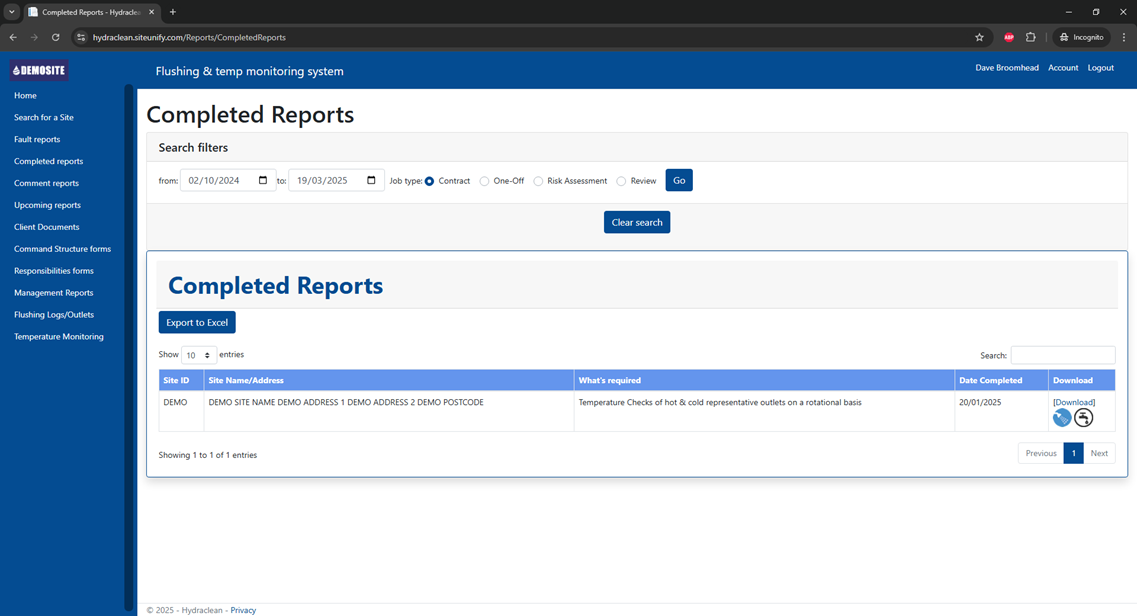Click Export to Excel
Image resolution: width=1137 pixels, height=616 pixels.
coord(197,322)
